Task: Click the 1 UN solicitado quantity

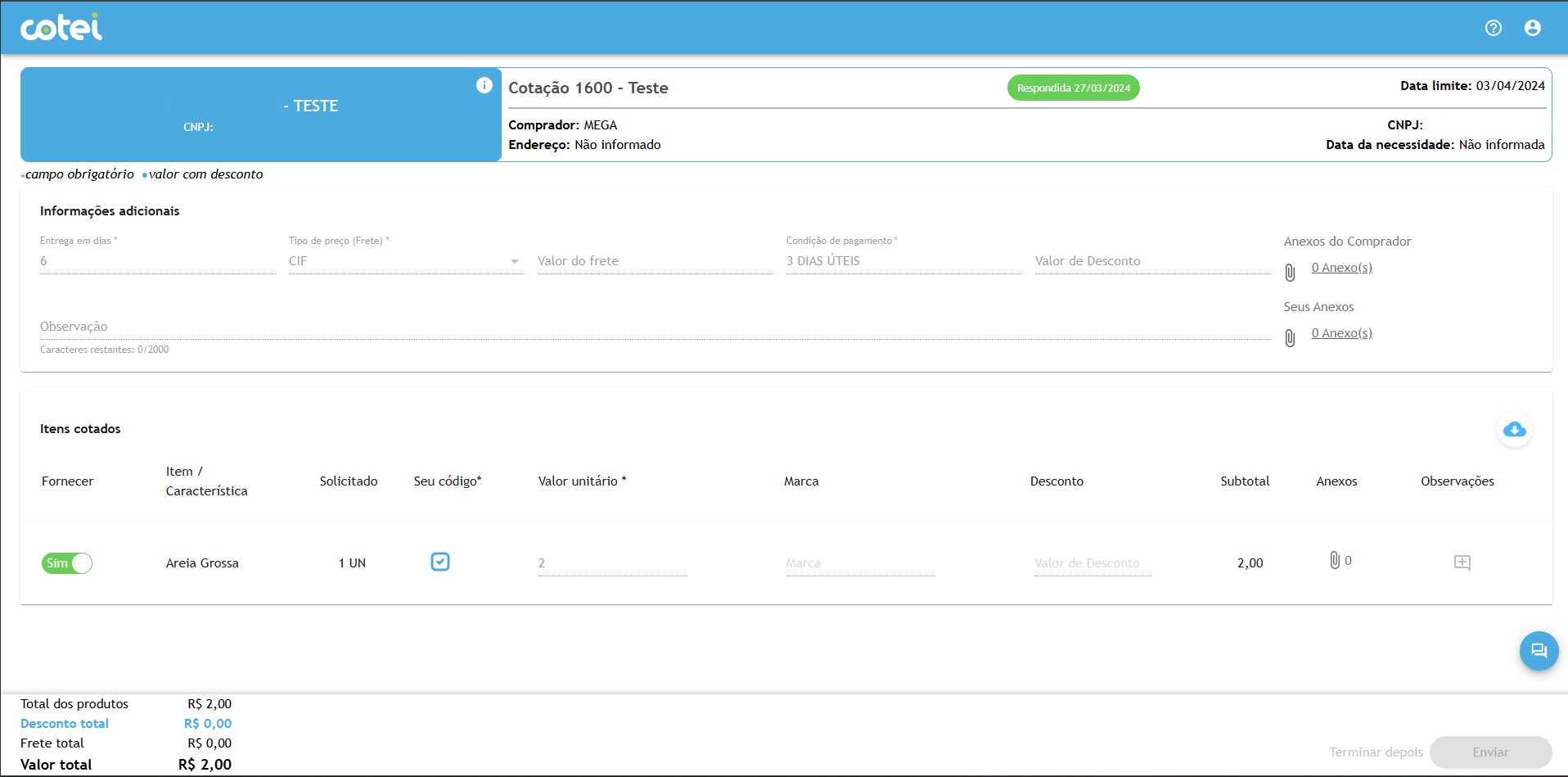Action: (352, 563)
